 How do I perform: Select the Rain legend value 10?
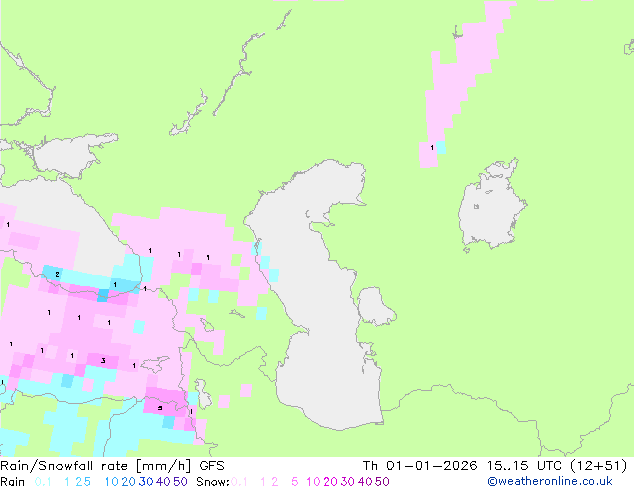(111, 482)
